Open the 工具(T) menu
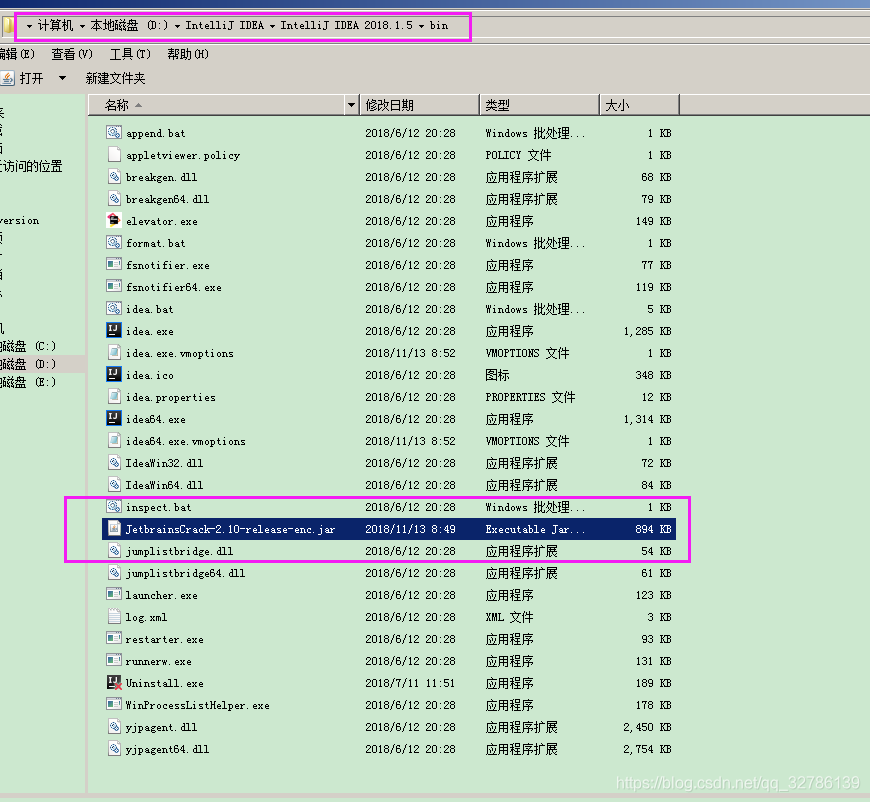Screen dimensions: 870x802 point(130,54)
